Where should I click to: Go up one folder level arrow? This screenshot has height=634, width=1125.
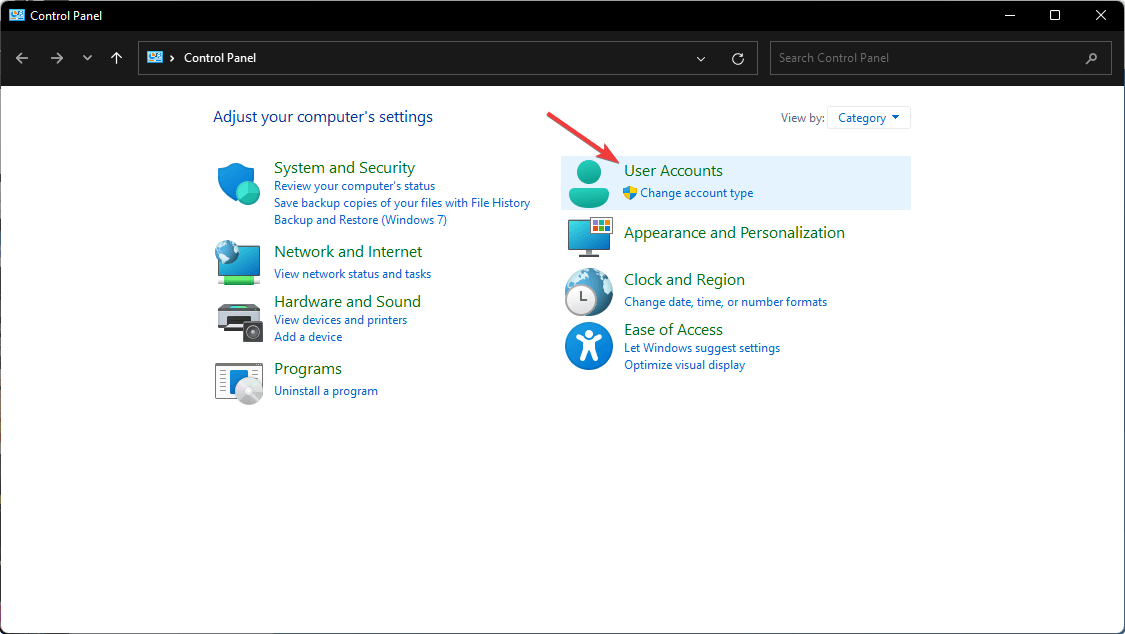point(117,58)
